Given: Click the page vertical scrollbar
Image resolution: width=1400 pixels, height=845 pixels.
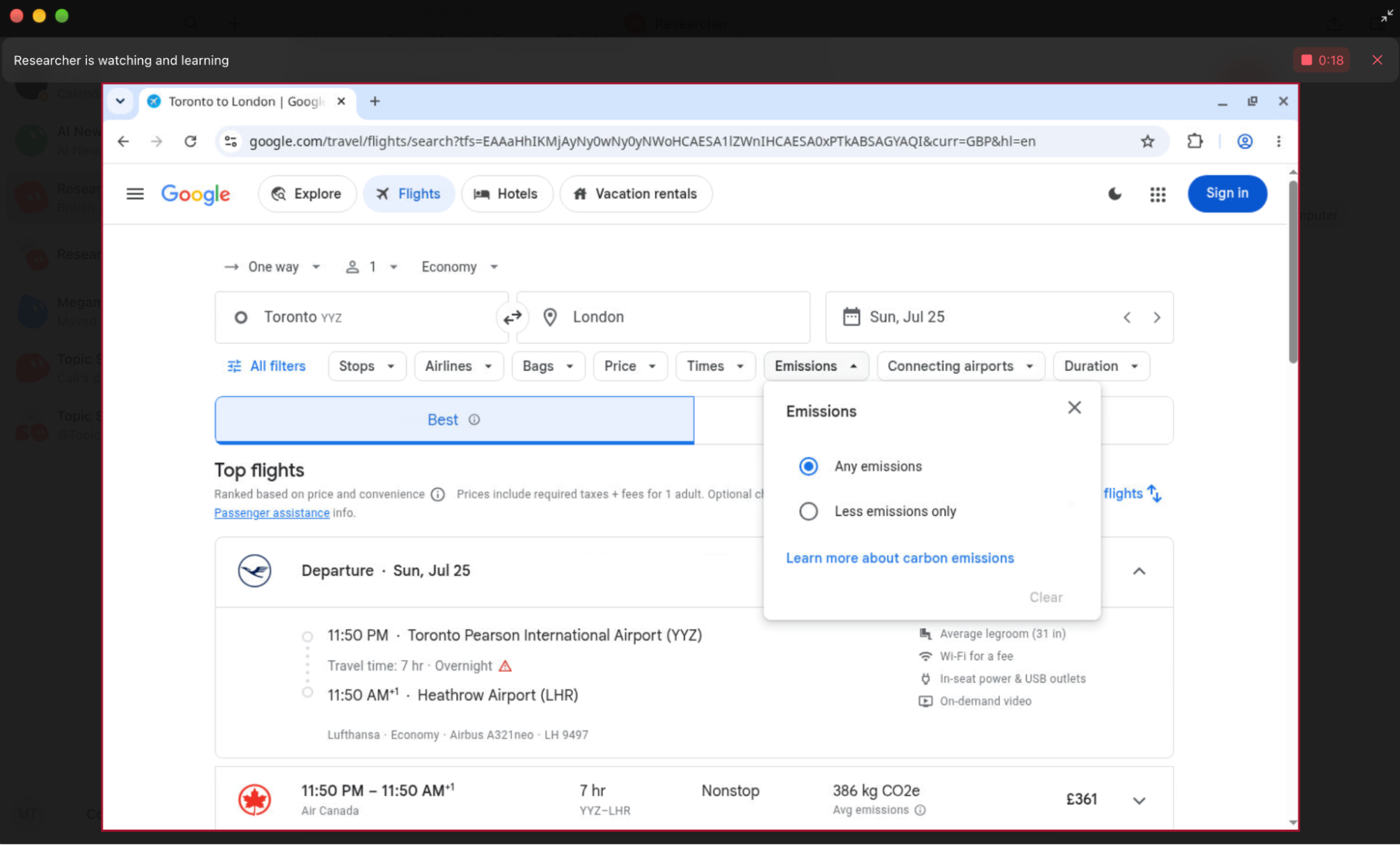Looking at the screenshot, I should [1293, 272].
